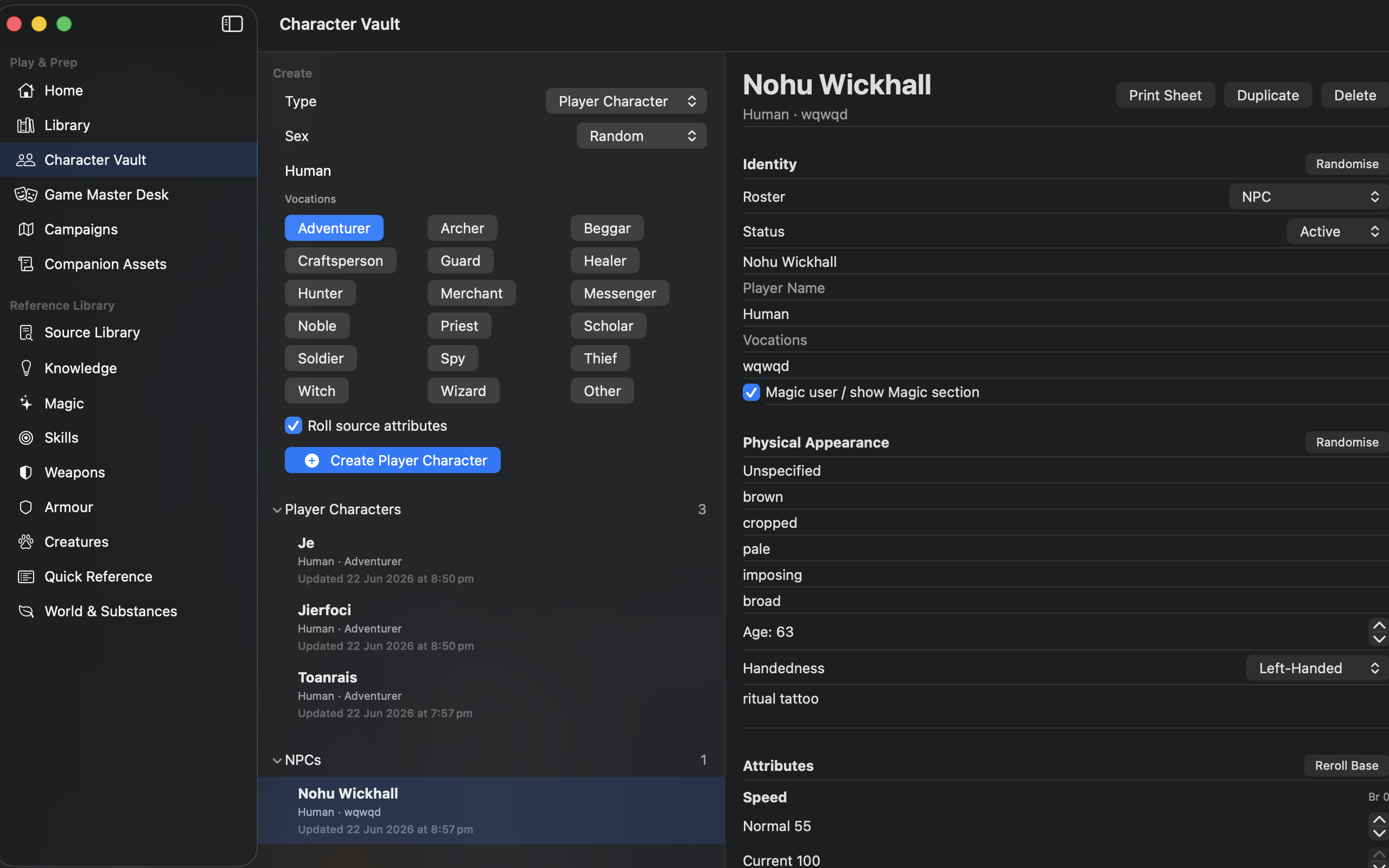
Task: Click the Player Name input field
Action: pyautogui.click(x=1065, y=288)
